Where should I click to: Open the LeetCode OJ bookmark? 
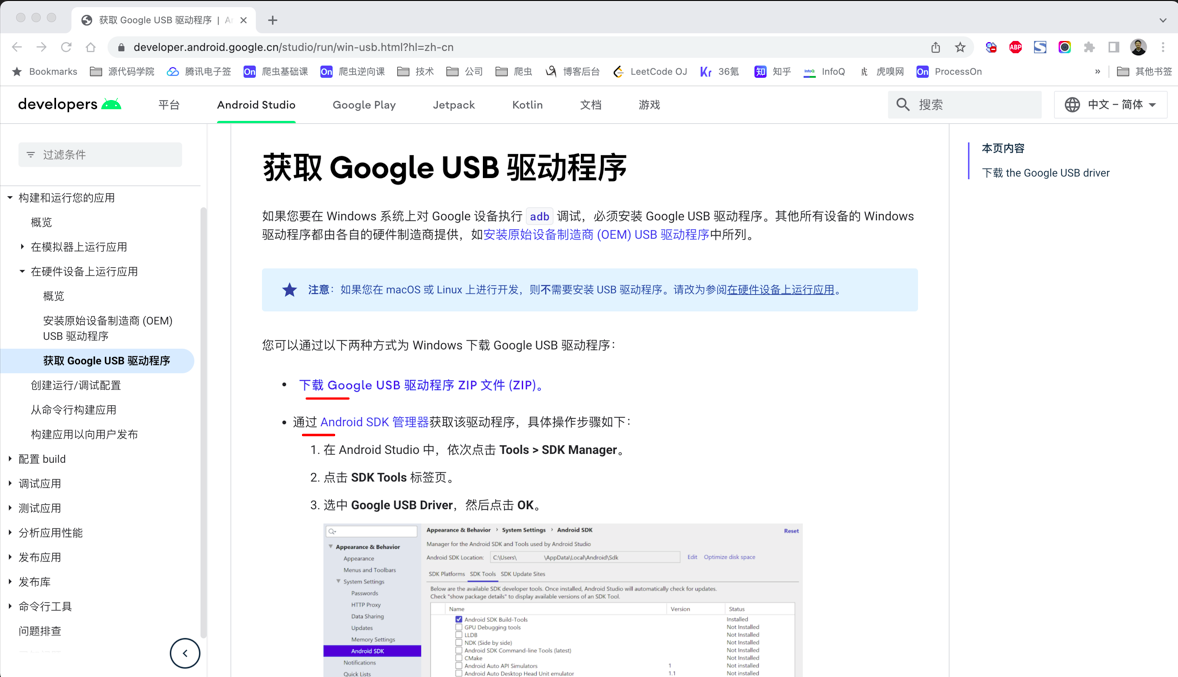click(650, 71)
